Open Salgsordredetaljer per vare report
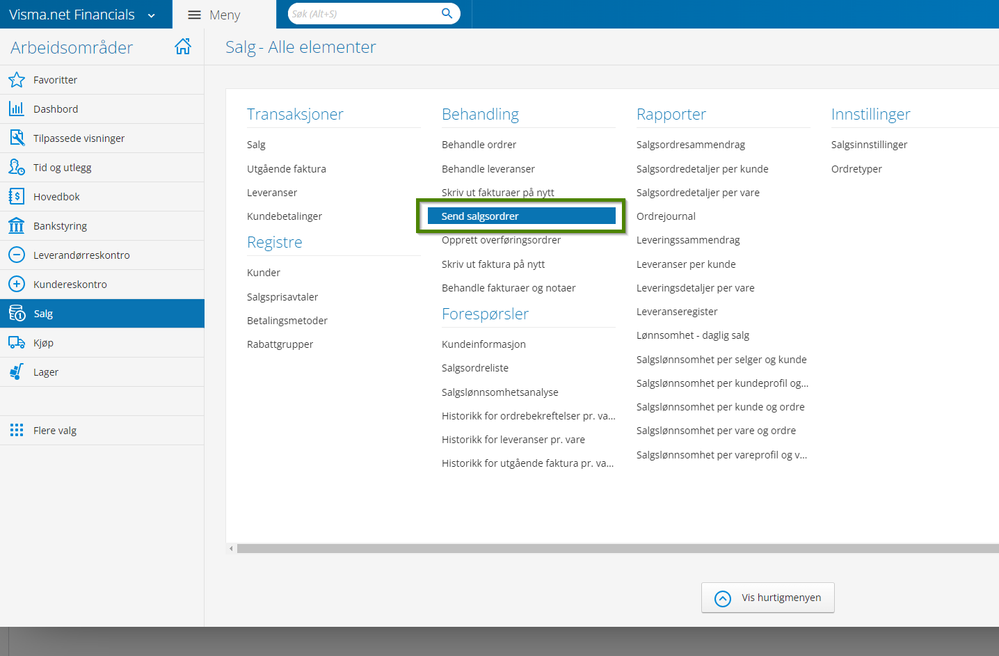The height and width of the screenshot is (656, 999). tap(698, 192)
